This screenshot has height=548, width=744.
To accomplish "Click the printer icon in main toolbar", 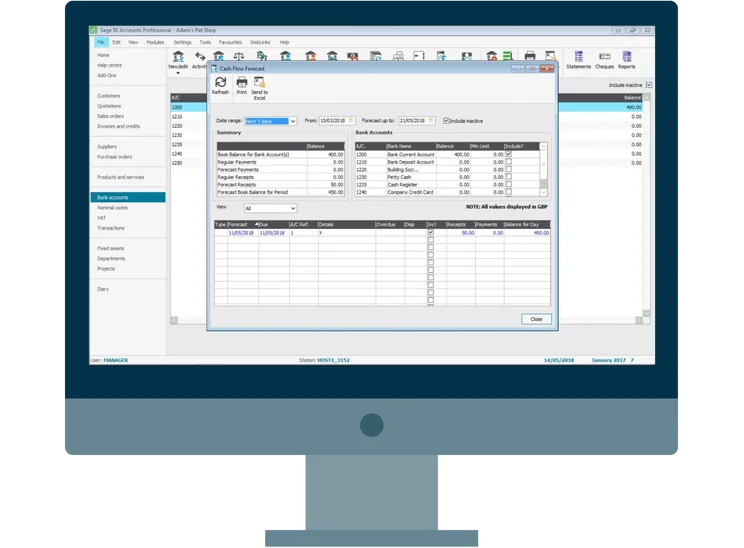I will (530, 56).
